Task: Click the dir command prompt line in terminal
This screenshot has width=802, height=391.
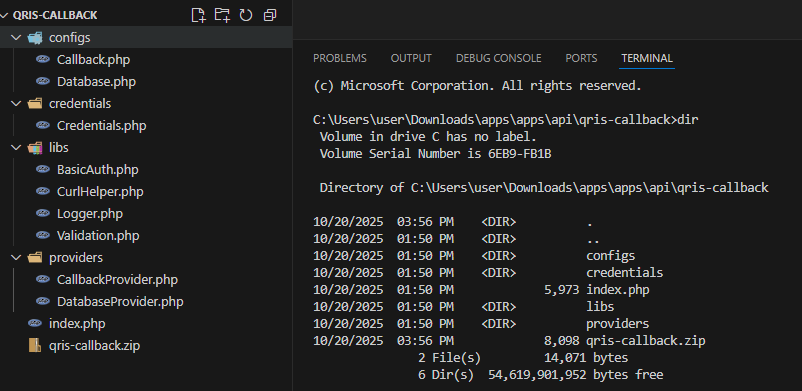Action: (x=506, y=120)
